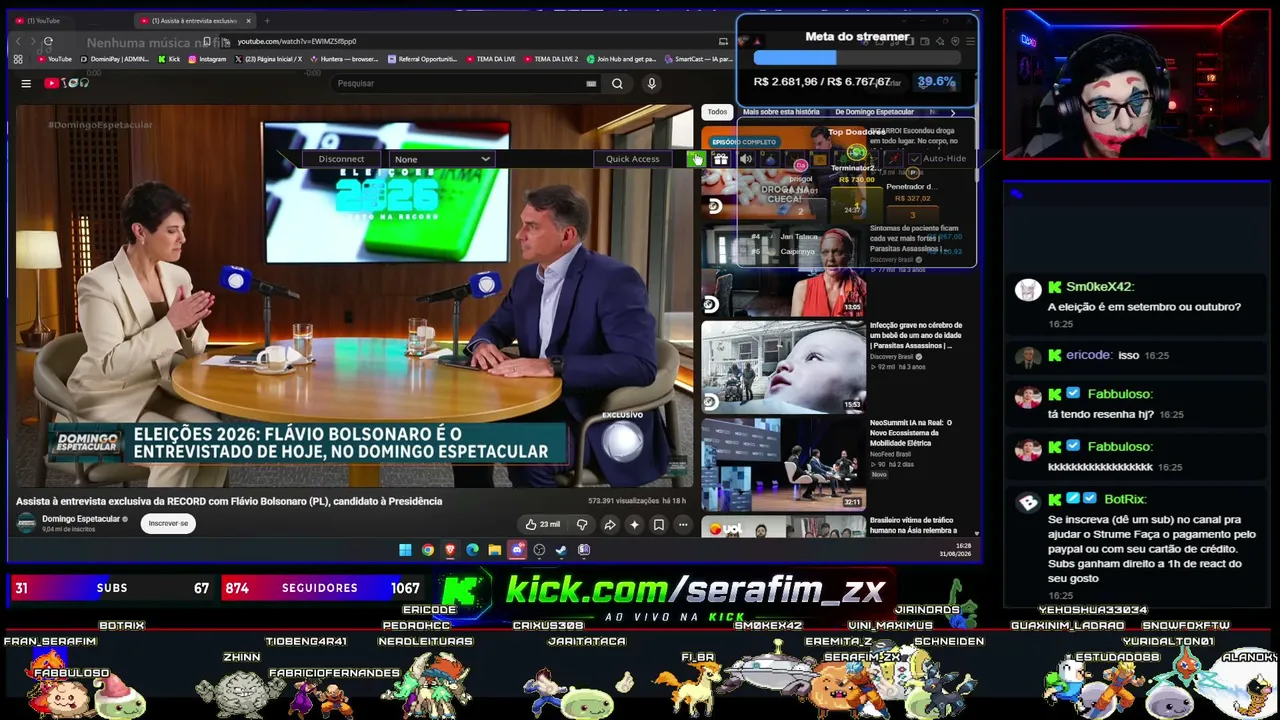Image resolution: width=1280 pixels, height=720 pixels.
Task: Open the Kick bookmark
Action: point(169,59)
